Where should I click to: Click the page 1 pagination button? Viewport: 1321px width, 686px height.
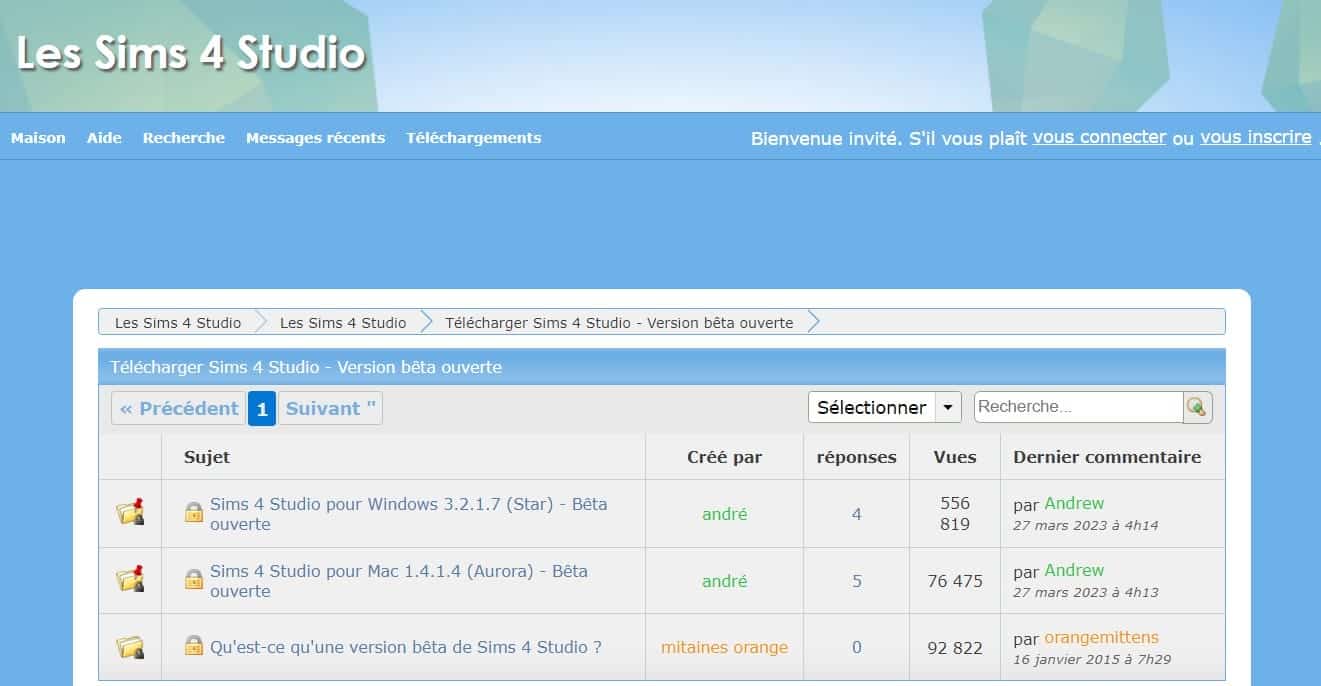(x=261, y=408)
